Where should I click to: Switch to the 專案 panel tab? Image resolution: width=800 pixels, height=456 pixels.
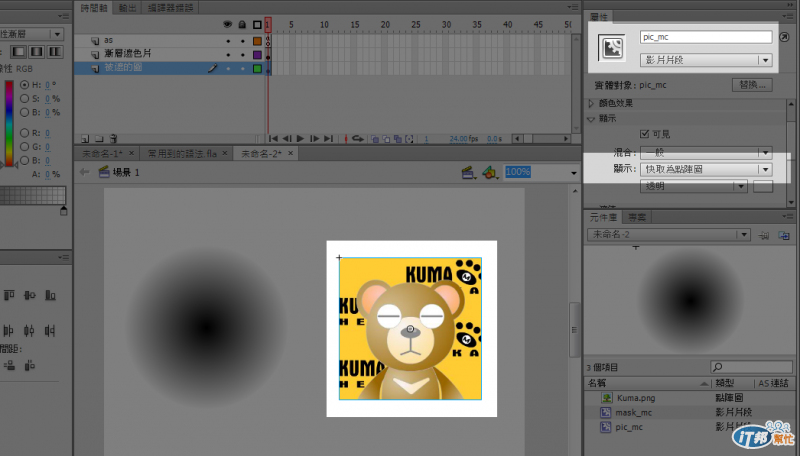tap(637, 218)
